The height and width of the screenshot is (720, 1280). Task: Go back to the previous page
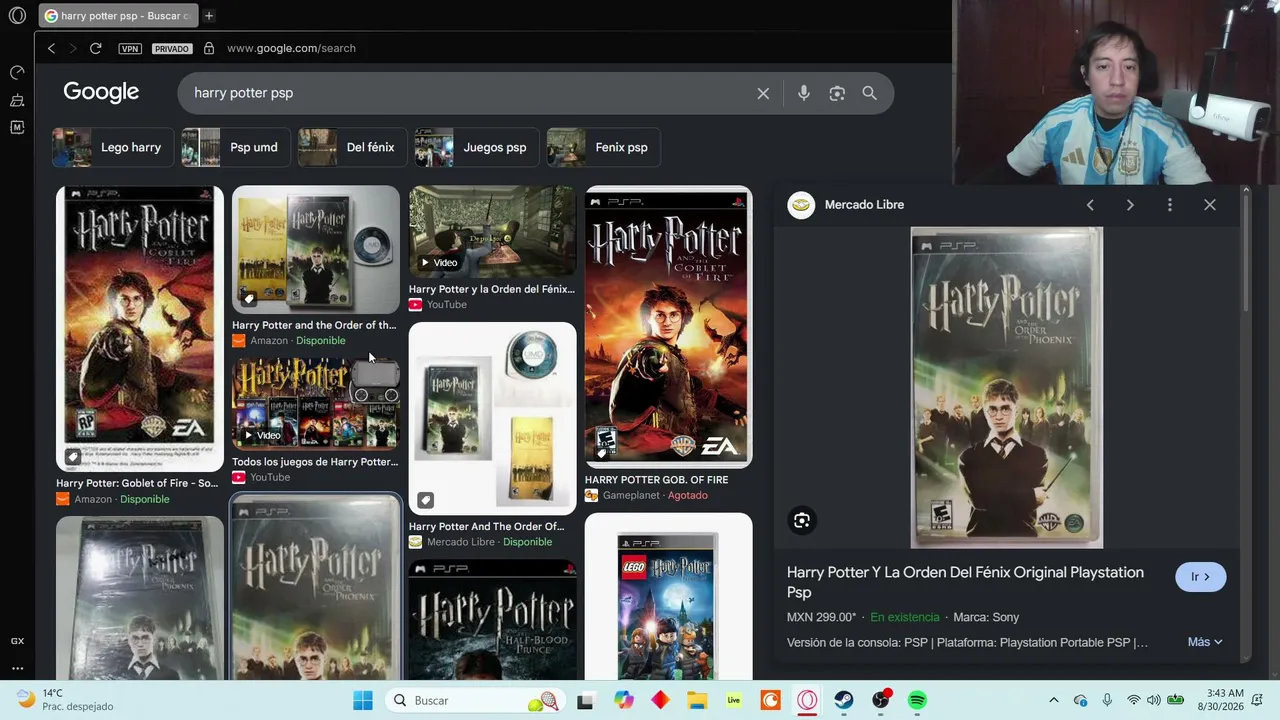[51, 48]
